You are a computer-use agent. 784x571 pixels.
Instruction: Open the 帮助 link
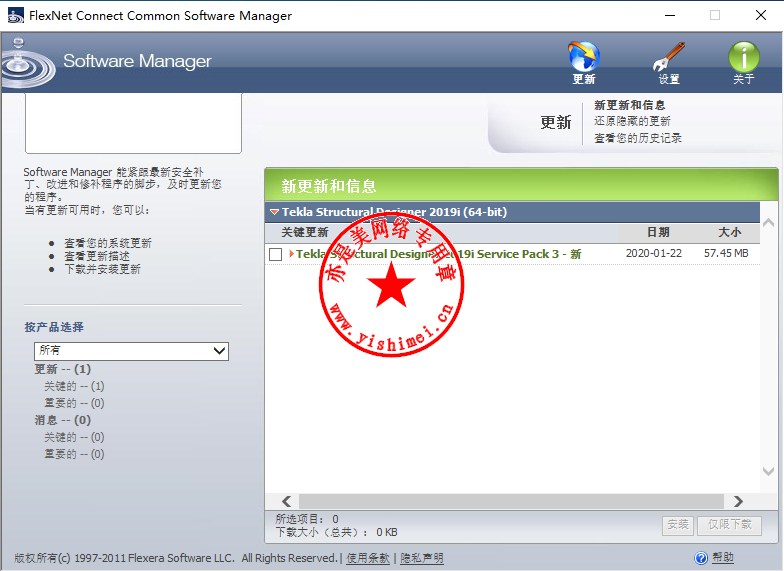pos(722,558)
